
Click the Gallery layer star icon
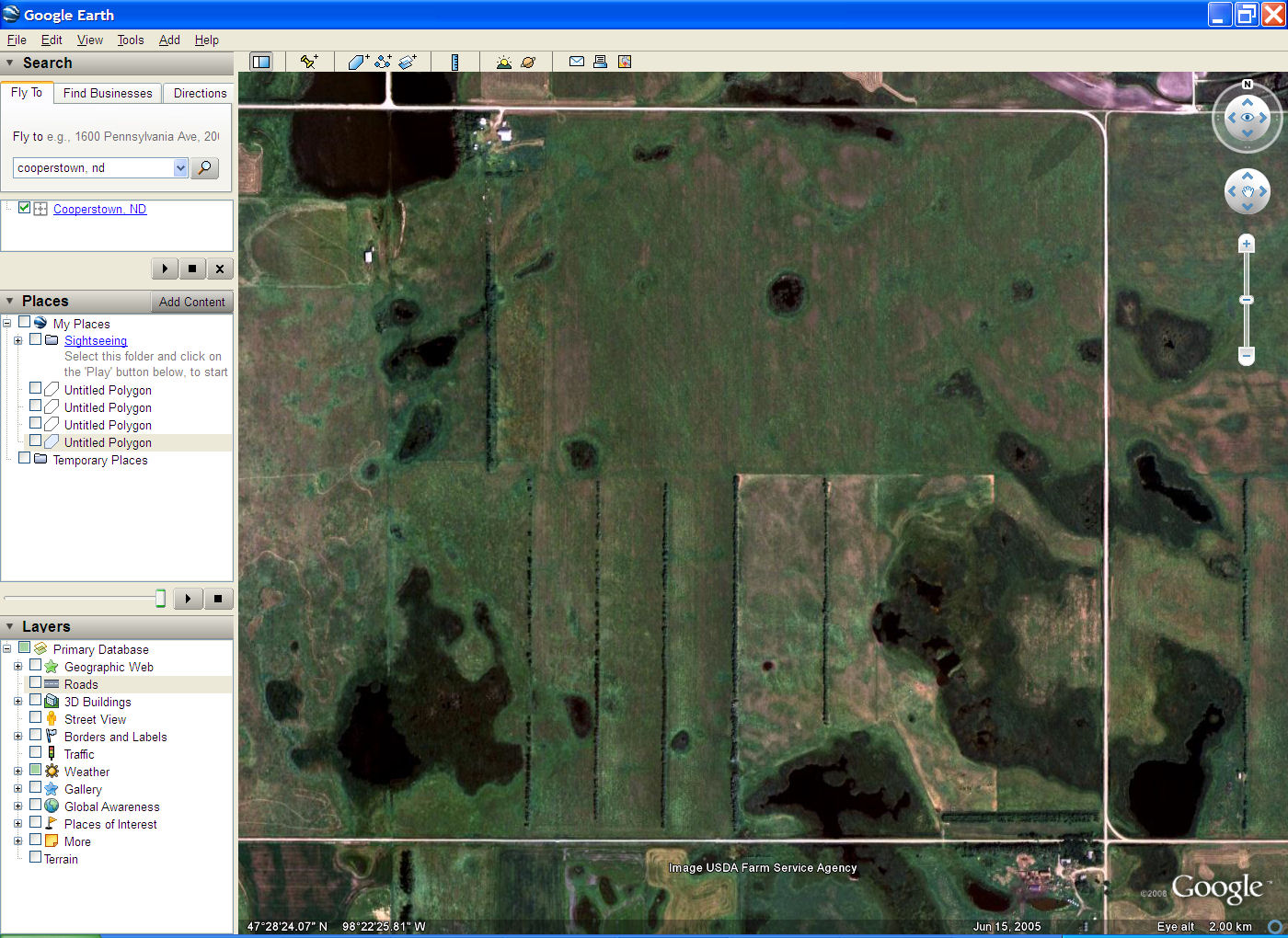tap(52, 789)
